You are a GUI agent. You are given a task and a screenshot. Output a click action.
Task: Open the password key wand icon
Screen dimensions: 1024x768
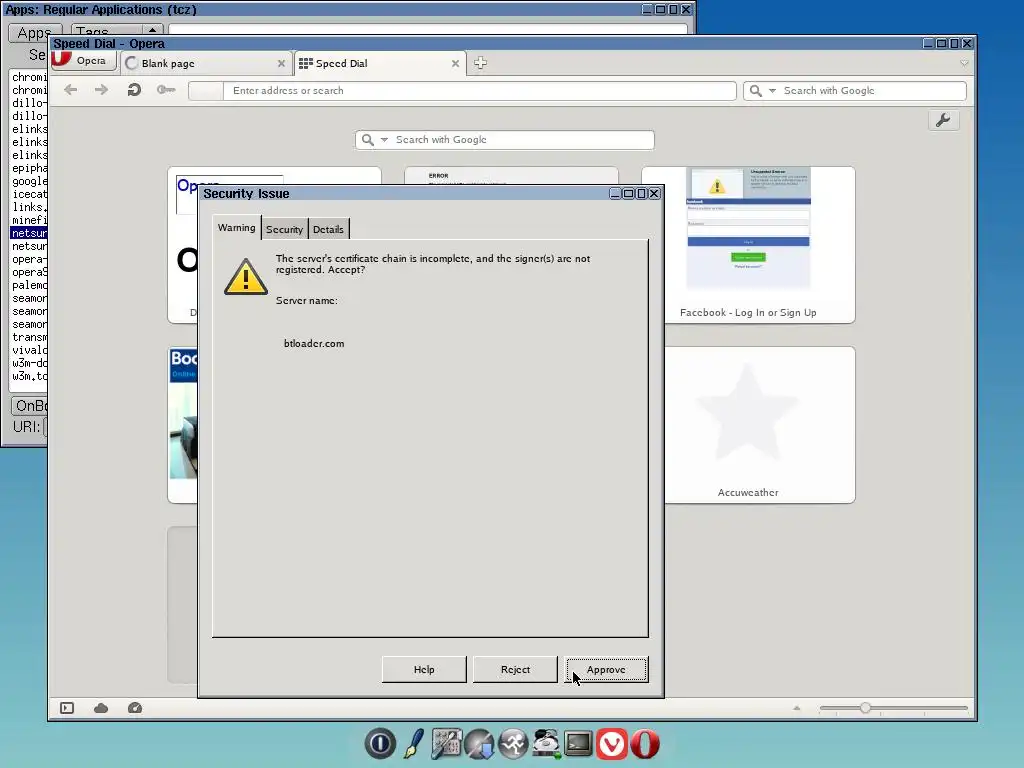coord(166,90)
